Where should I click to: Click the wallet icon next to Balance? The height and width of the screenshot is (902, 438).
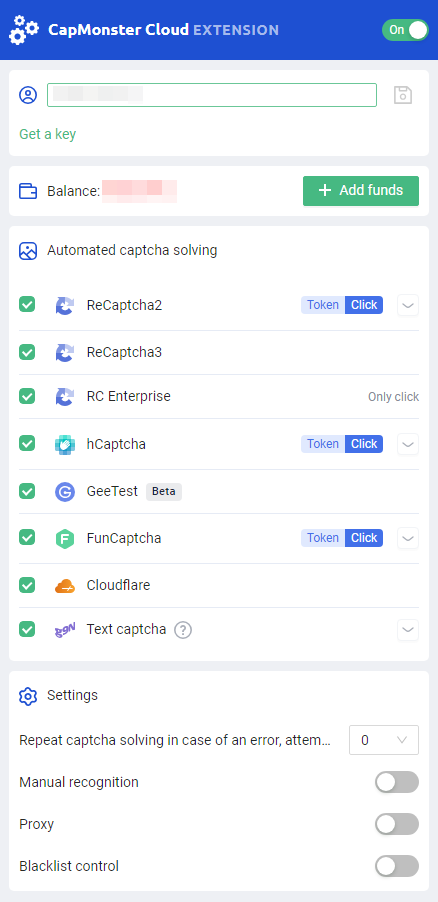coord(28,190)
